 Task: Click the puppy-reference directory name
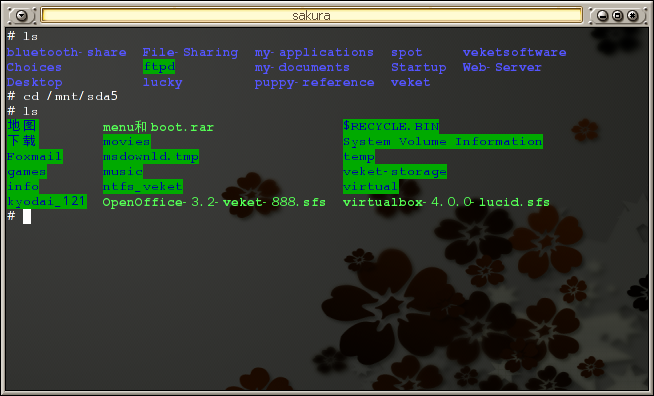tap(314, 83)
